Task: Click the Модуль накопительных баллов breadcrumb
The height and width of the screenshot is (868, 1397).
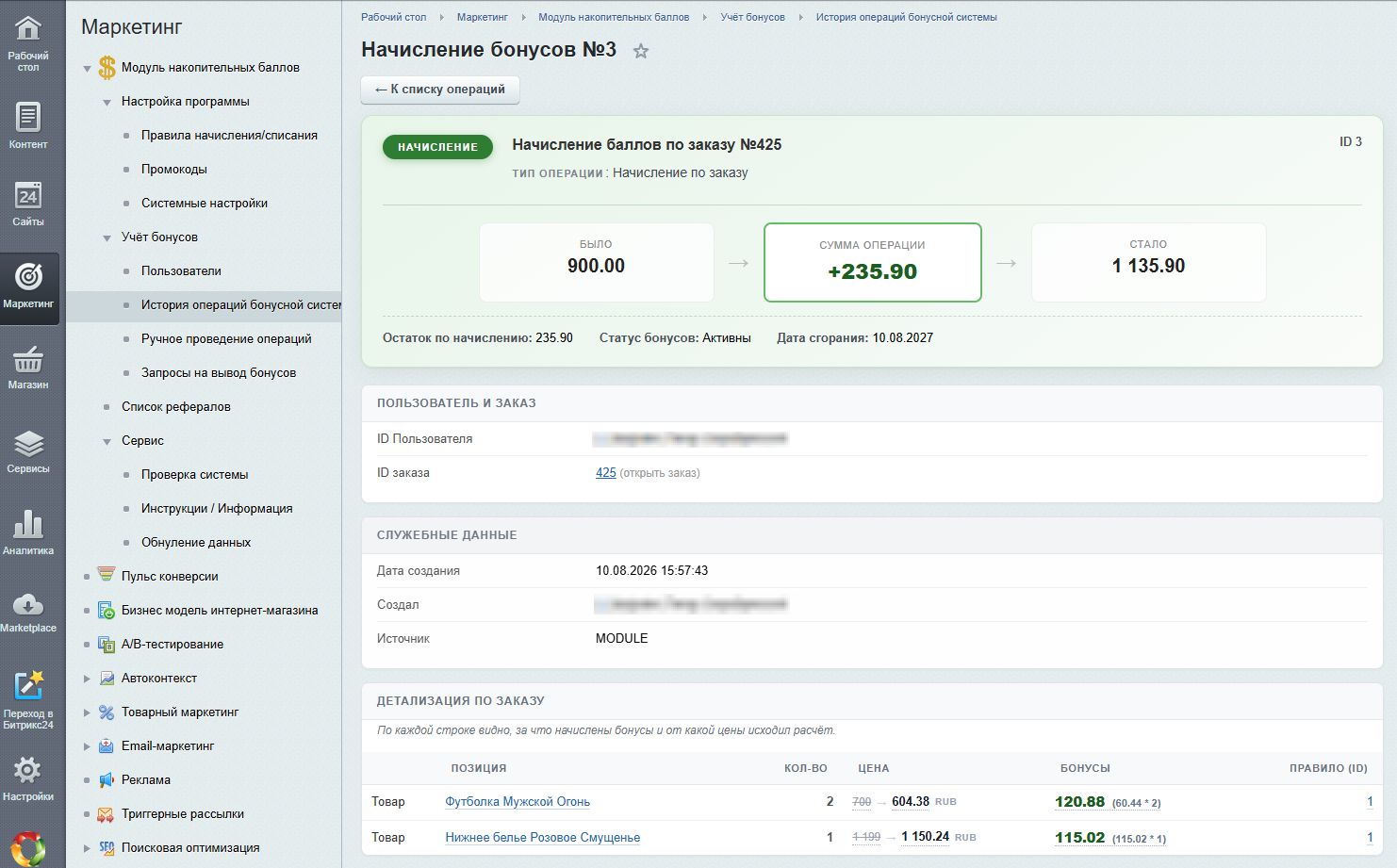Action: pos(614,17)
